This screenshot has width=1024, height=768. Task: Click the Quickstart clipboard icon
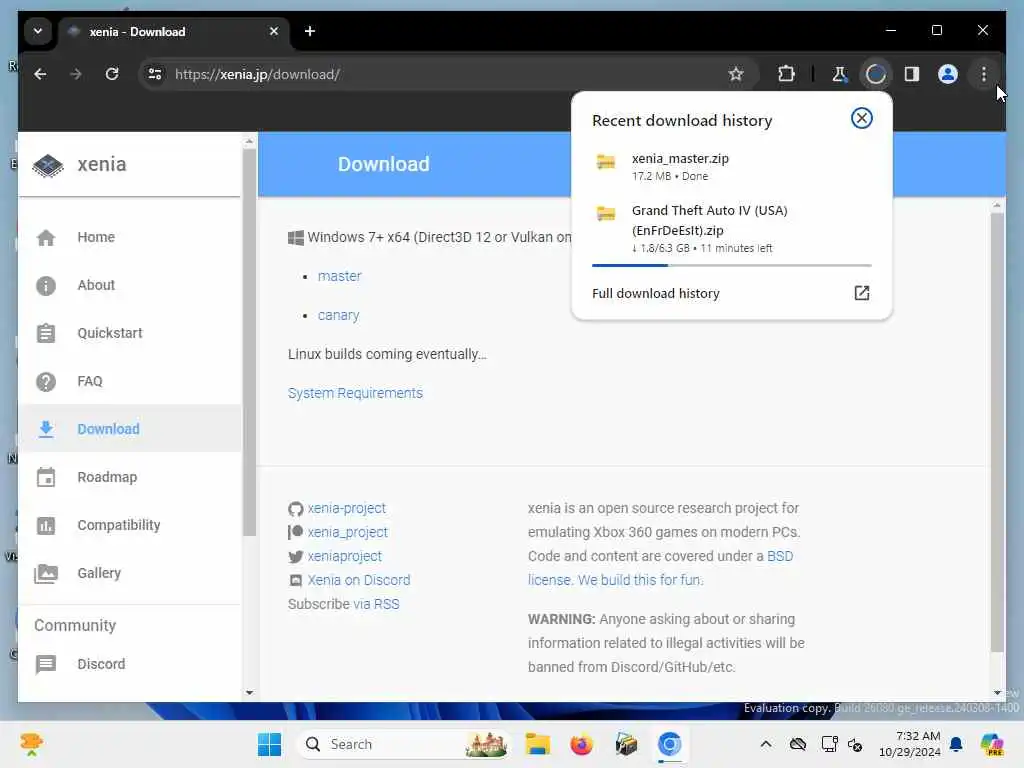point(46,334)
